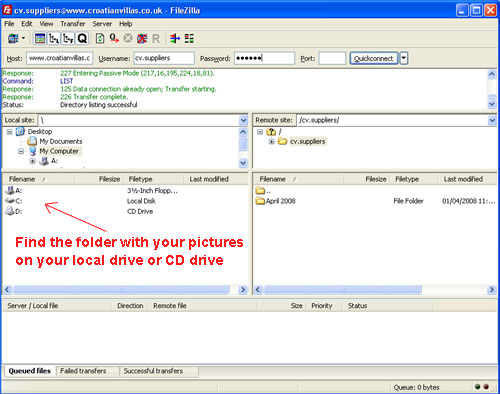
Task: Cancel current operation icon
Action: pos(128,39)
